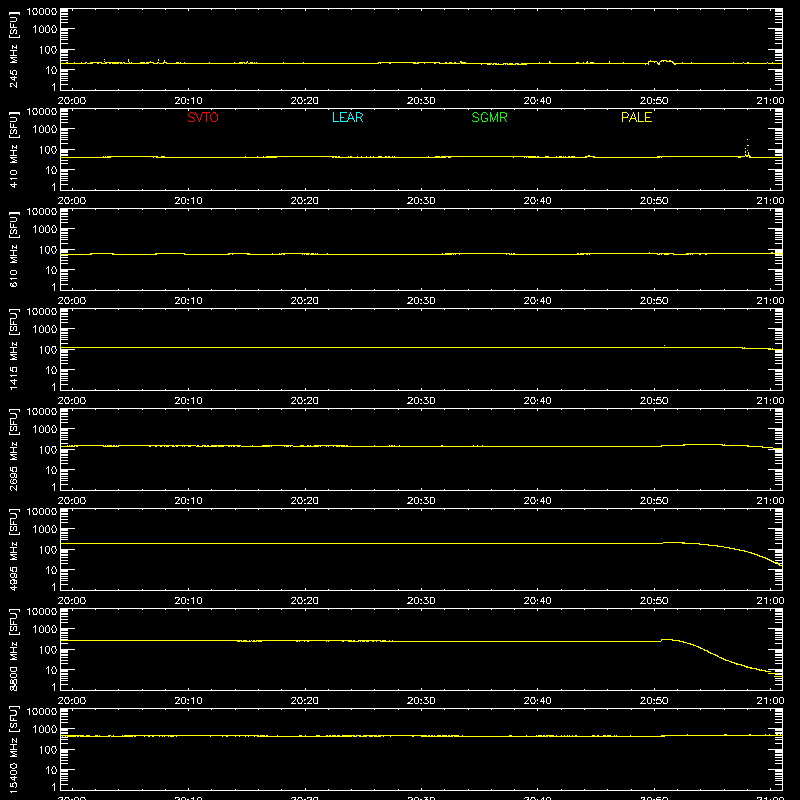Select the 410 MHz [SFU] axis label

[13, 149]
